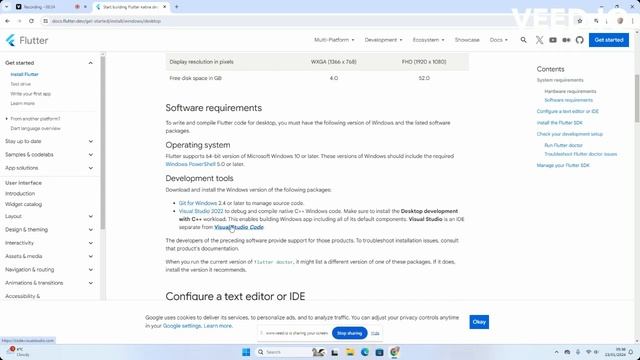Expand App solutions sidebar section

(91, 168)
